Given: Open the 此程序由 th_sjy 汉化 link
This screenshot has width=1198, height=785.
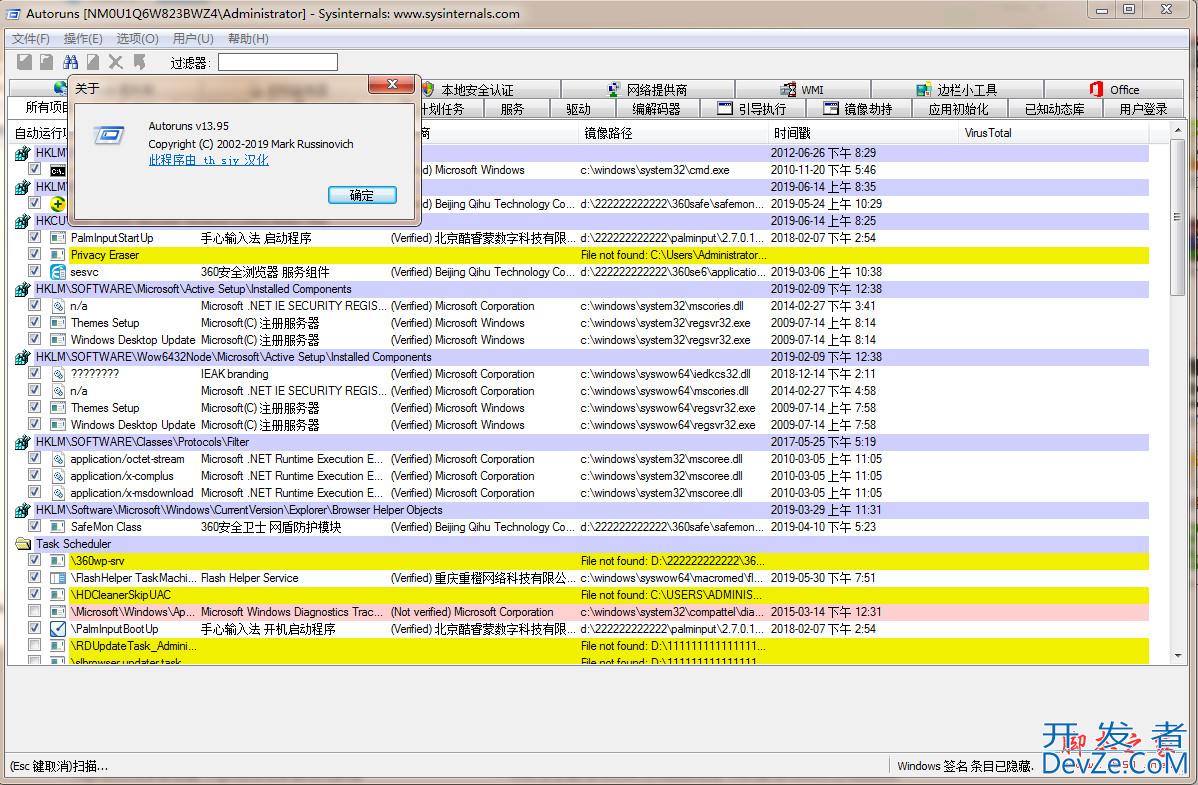Looking at the screenshot, I should click(209, 161).
